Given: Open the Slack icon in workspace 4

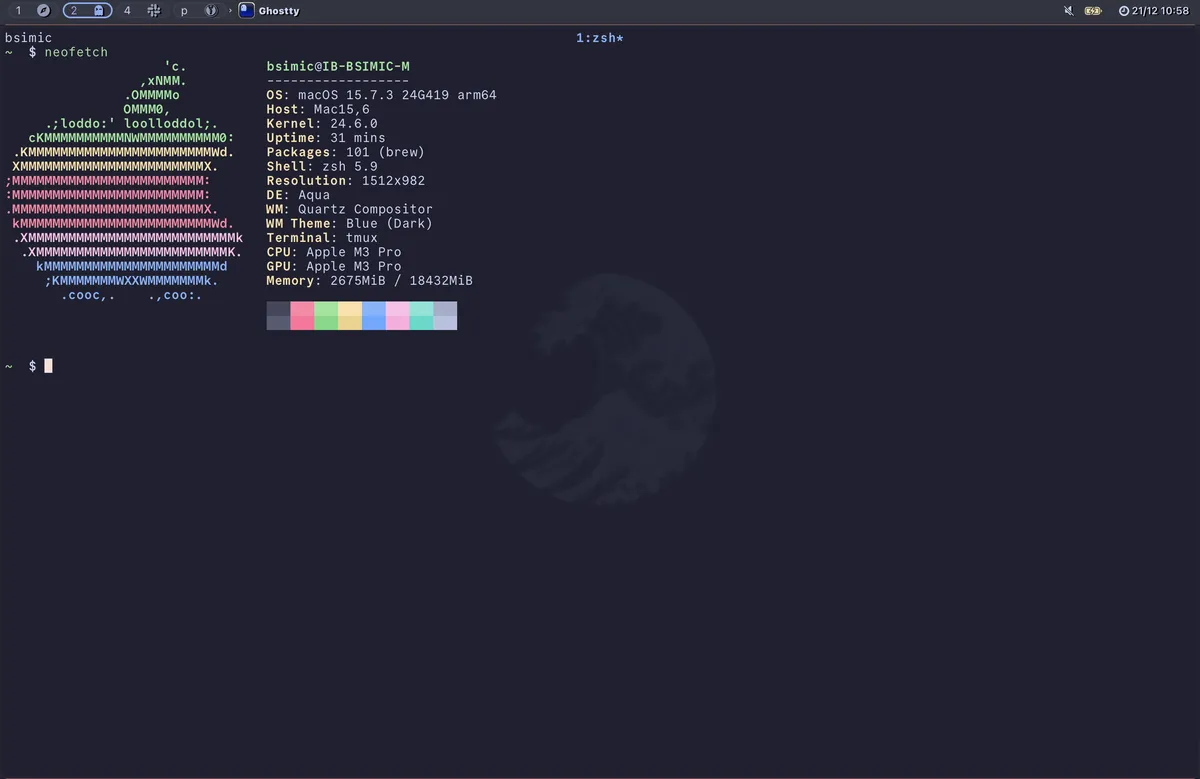Looking at the screenshot, I should 154,10.
